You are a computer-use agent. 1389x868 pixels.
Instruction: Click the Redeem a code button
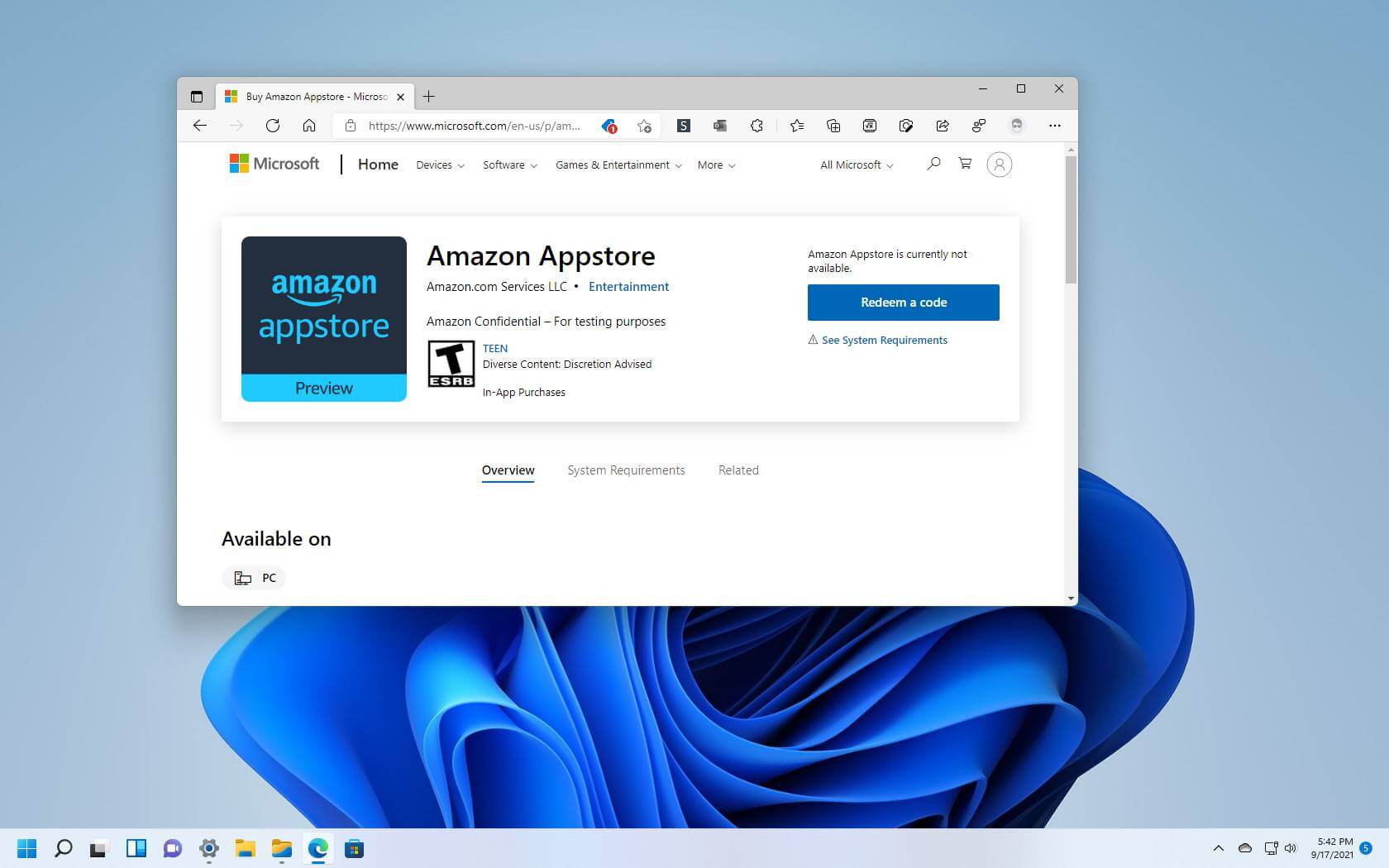pos(903,302)
